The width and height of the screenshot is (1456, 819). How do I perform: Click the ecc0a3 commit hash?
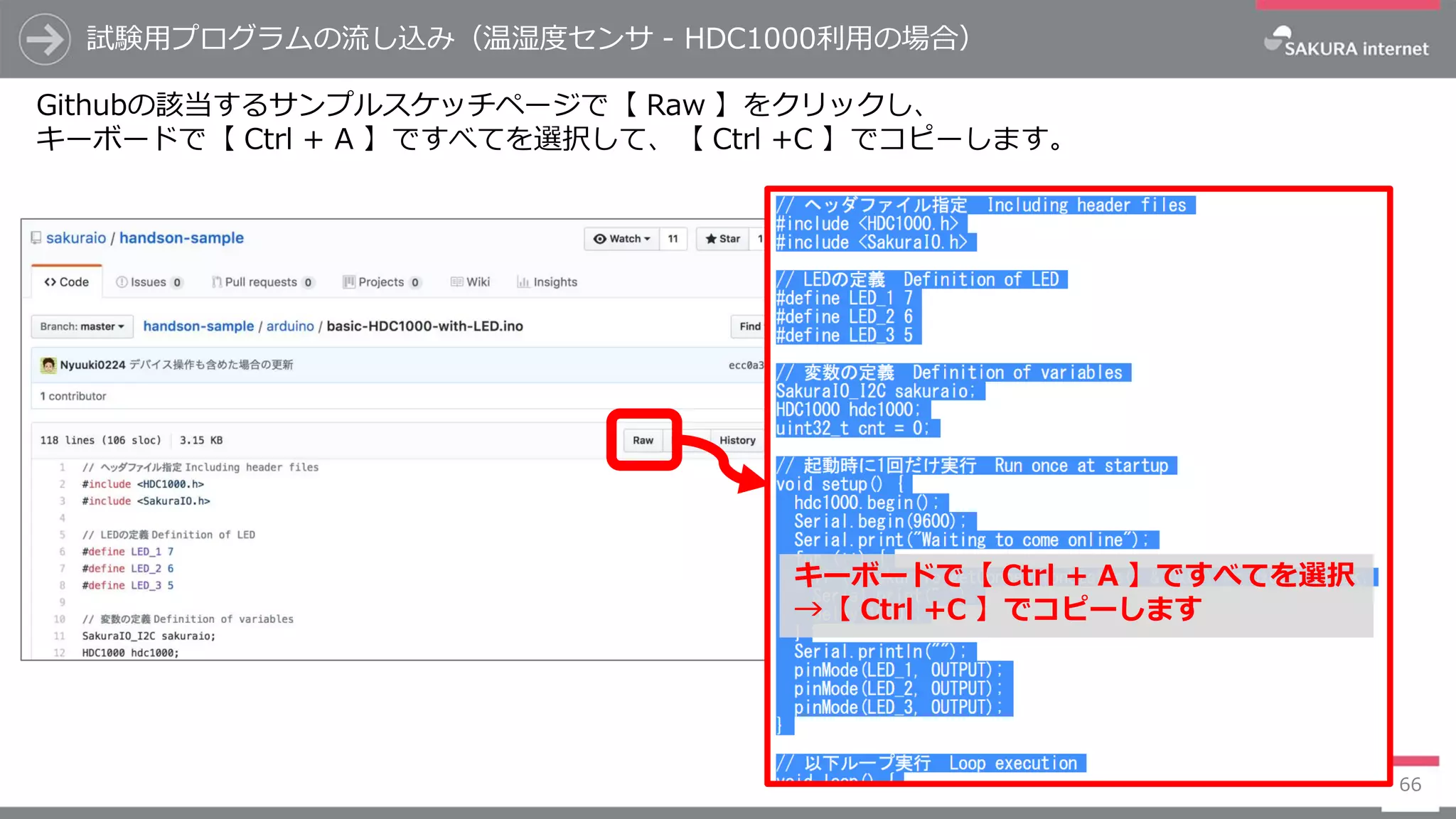pyautogui.click(x=746, y=365)
